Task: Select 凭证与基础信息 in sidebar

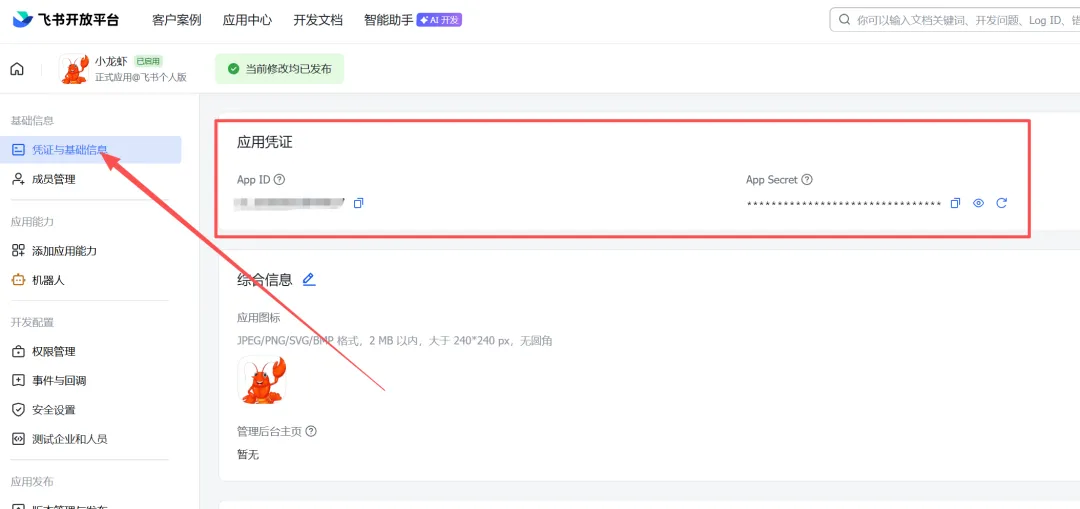Action: point(91,150)
